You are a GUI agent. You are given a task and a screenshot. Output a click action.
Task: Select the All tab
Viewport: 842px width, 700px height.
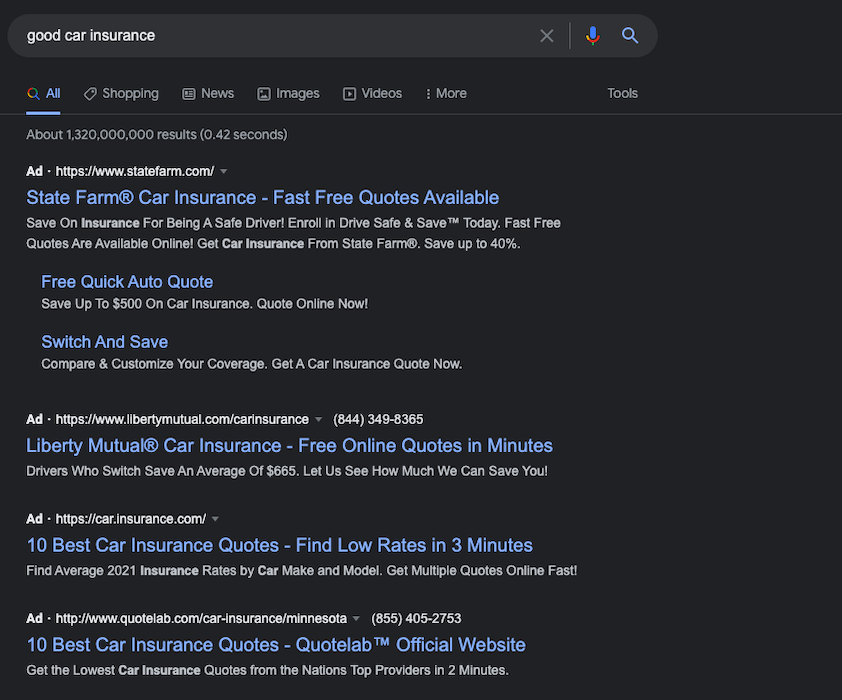pos(43,93)
